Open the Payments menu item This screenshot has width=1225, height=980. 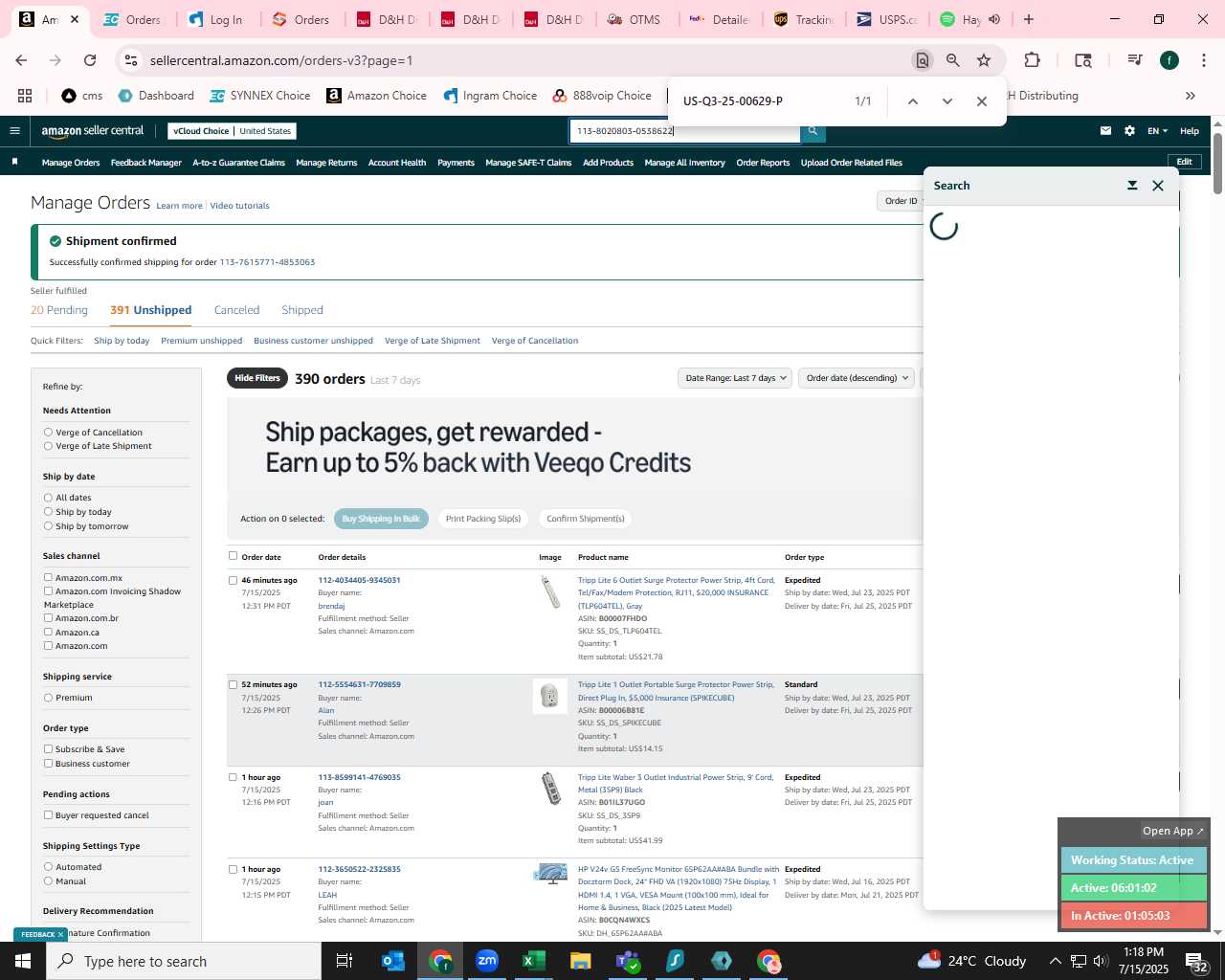(x=456, y=163)
